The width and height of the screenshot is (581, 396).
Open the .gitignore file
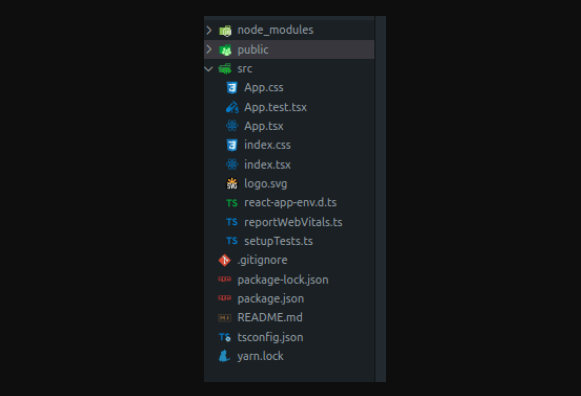point(262,260)
